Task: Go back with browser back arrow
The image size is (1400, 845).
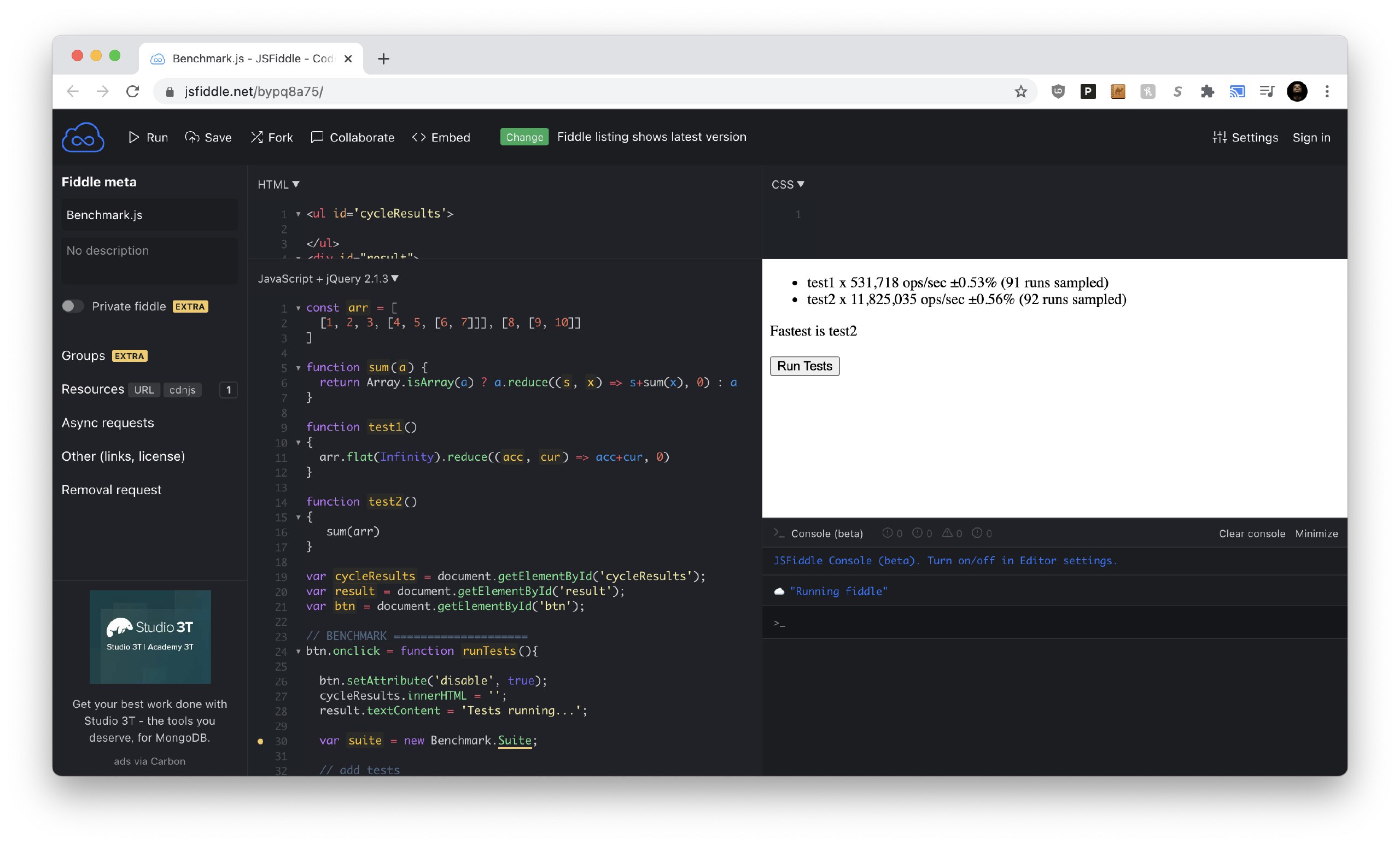Action: click(x=72, y=91)
